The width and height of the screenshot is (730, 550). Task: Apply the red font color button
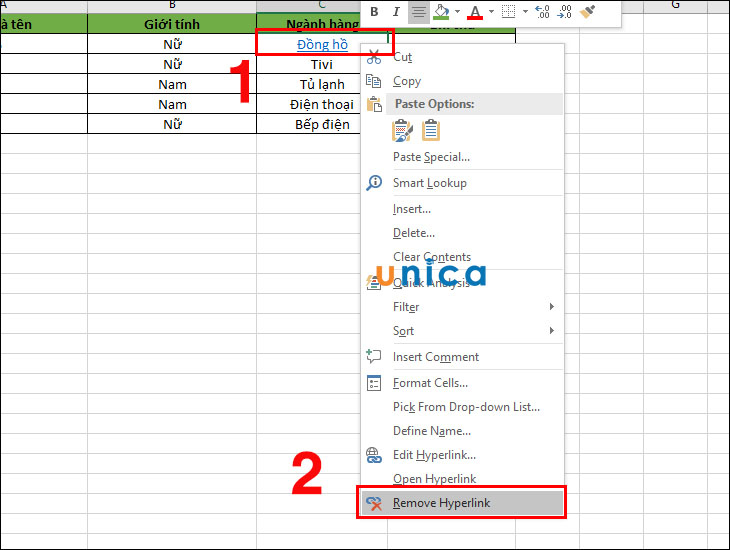475,12
